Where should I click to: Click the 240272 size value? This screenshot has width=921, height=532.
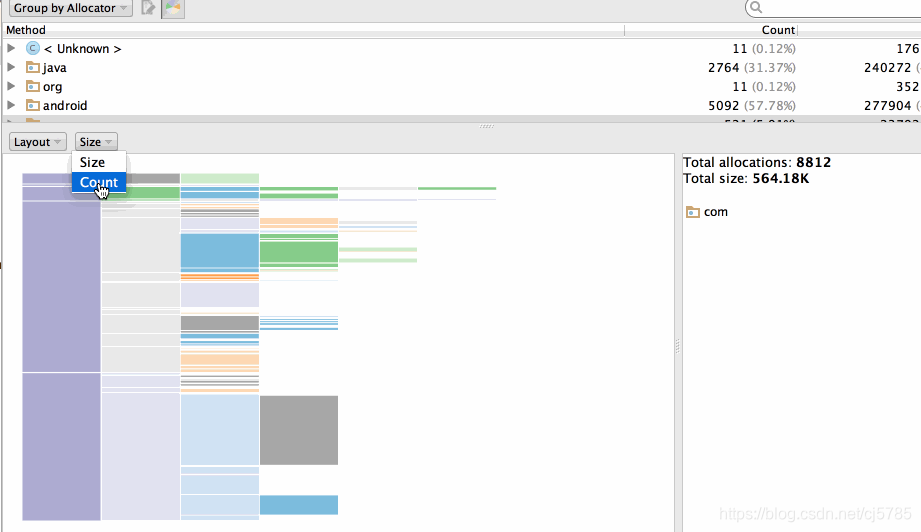pos(888,68)
